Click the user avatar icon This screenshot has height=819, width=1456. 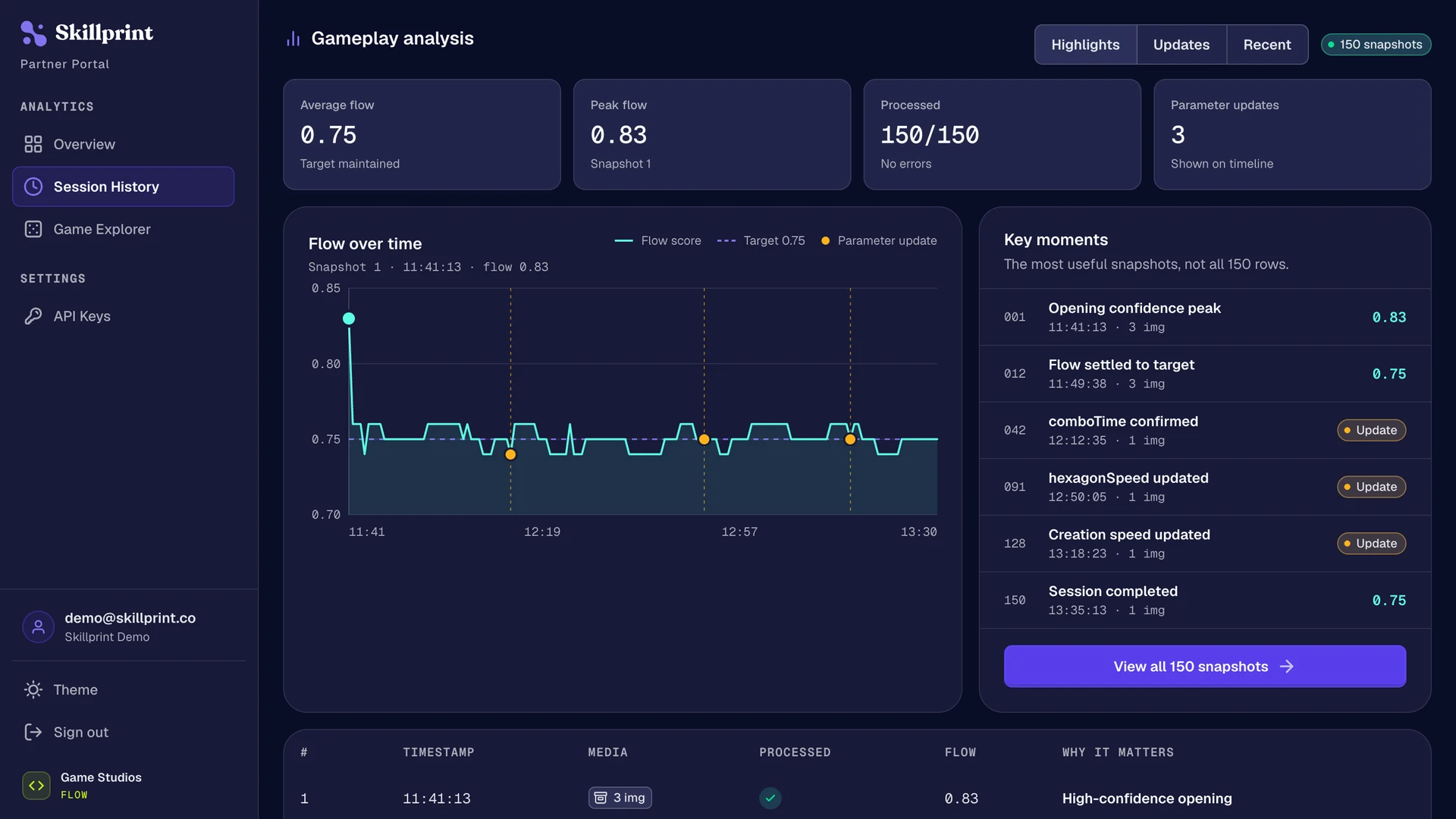(x=38, y=627)
